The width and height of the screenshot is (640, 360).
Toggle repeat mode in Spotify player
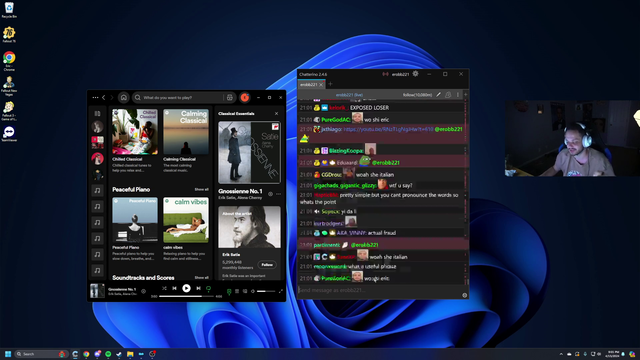209,288
